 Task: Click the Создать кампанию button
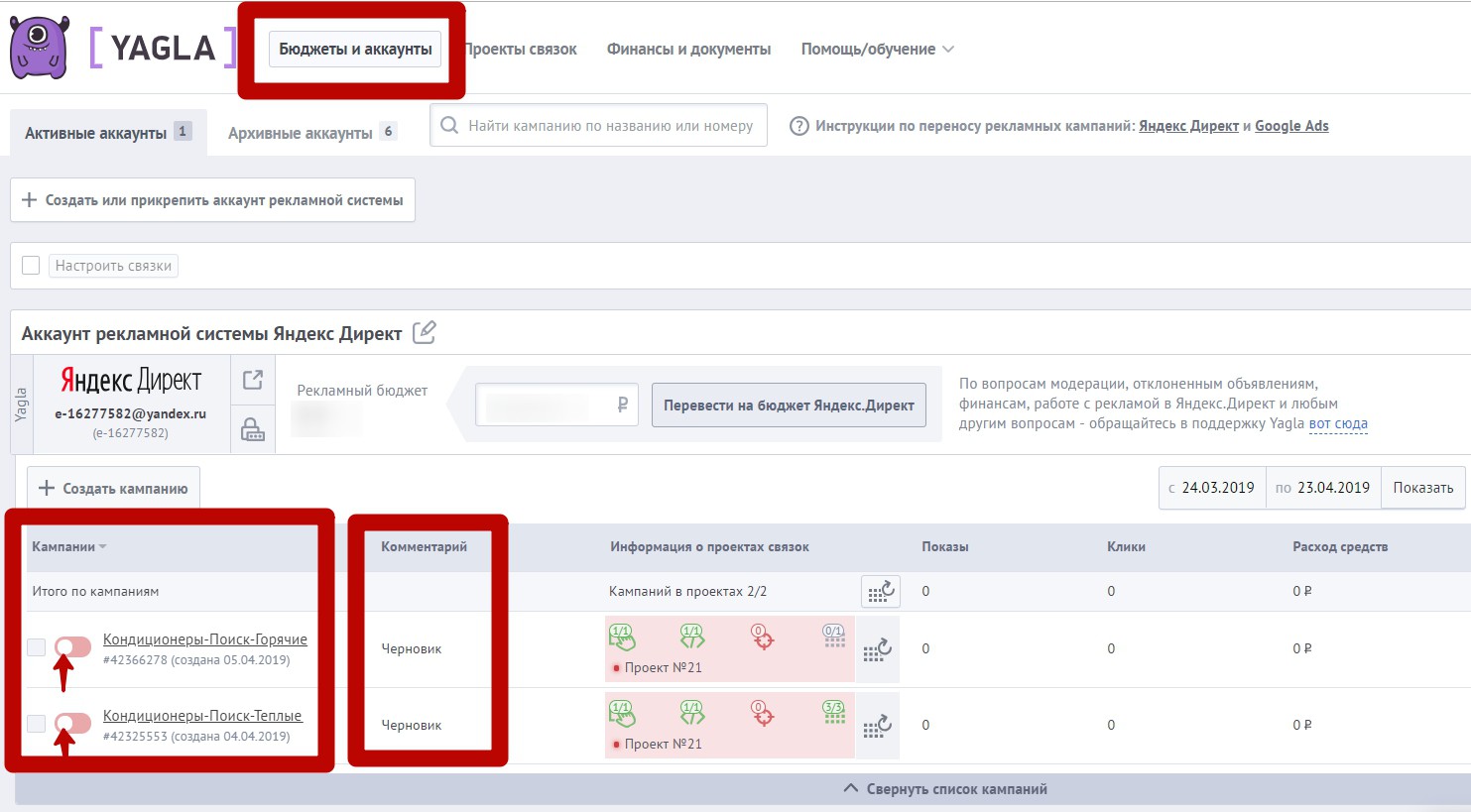coord(113,488)
